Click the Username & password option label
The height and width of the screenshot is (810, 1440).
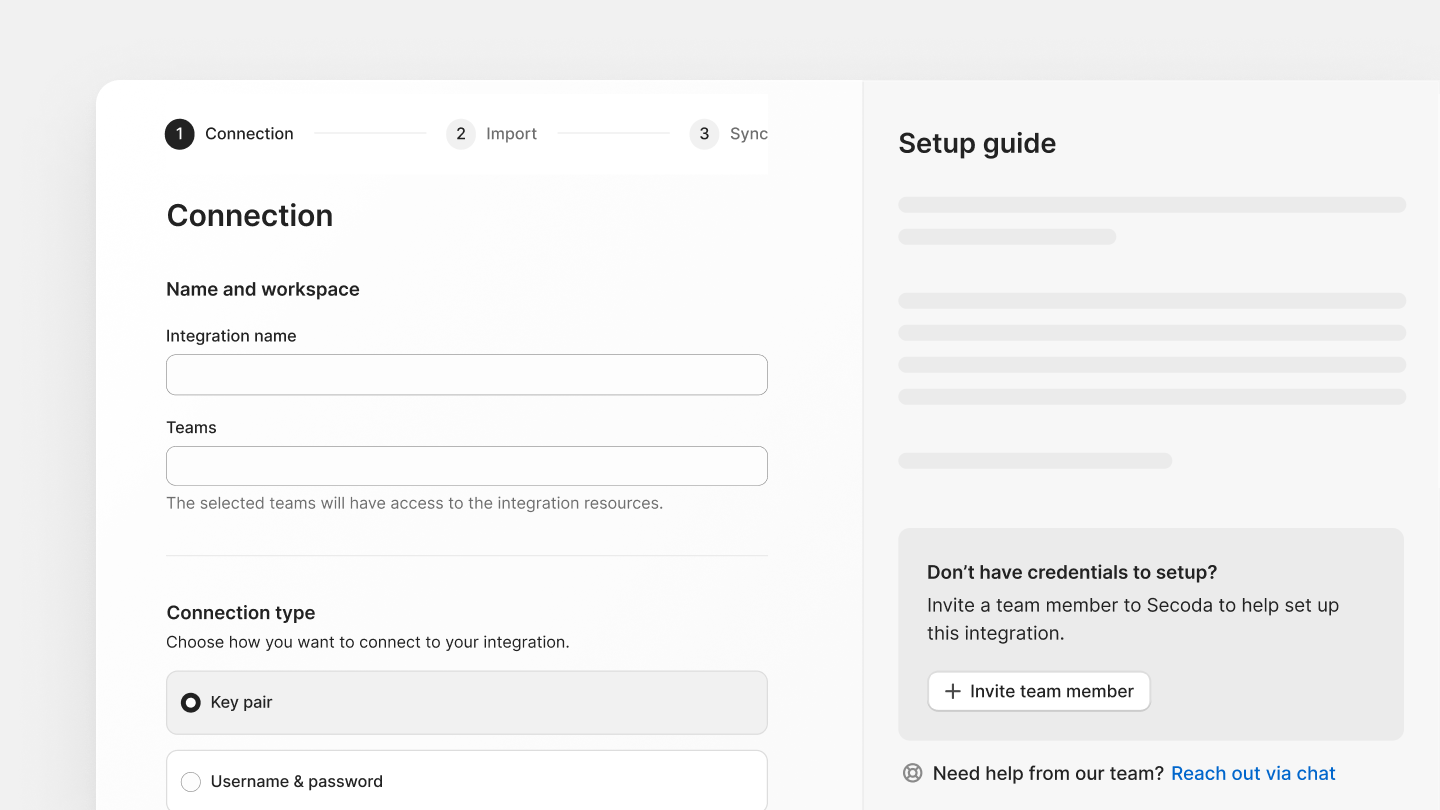296,782
